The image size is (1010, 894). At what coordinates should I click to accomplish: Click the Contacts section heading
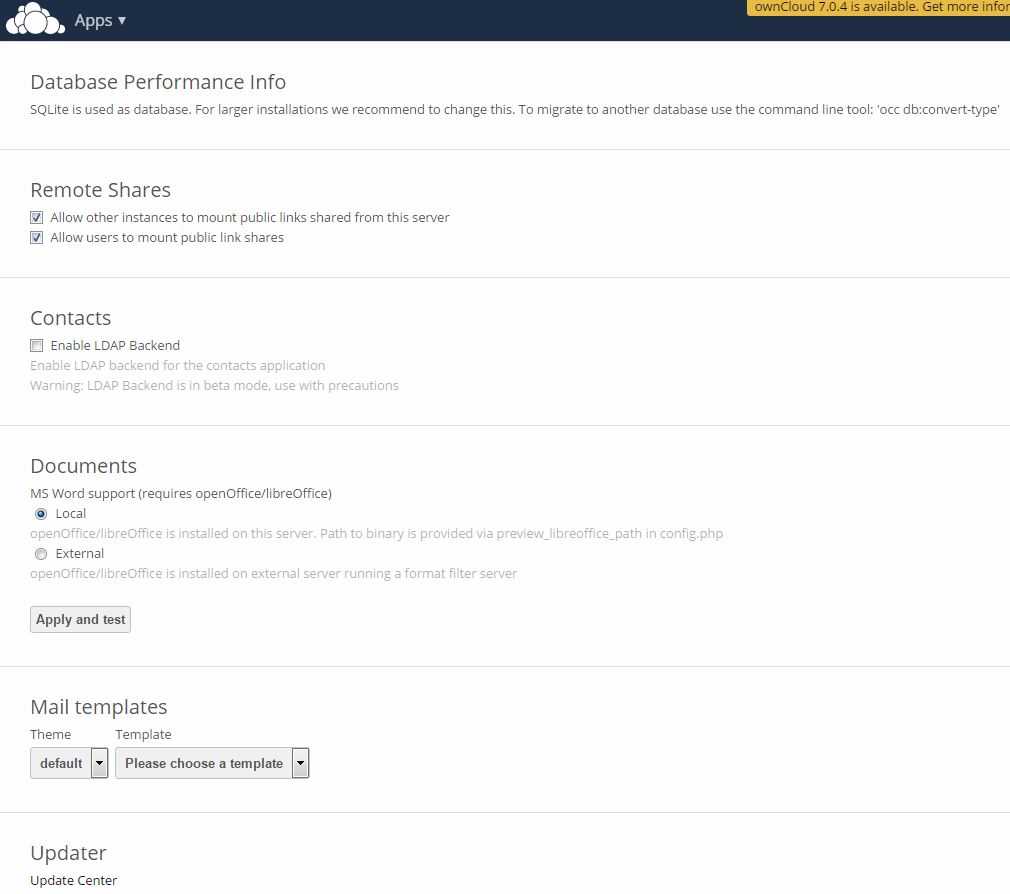[x=71, y=318]
